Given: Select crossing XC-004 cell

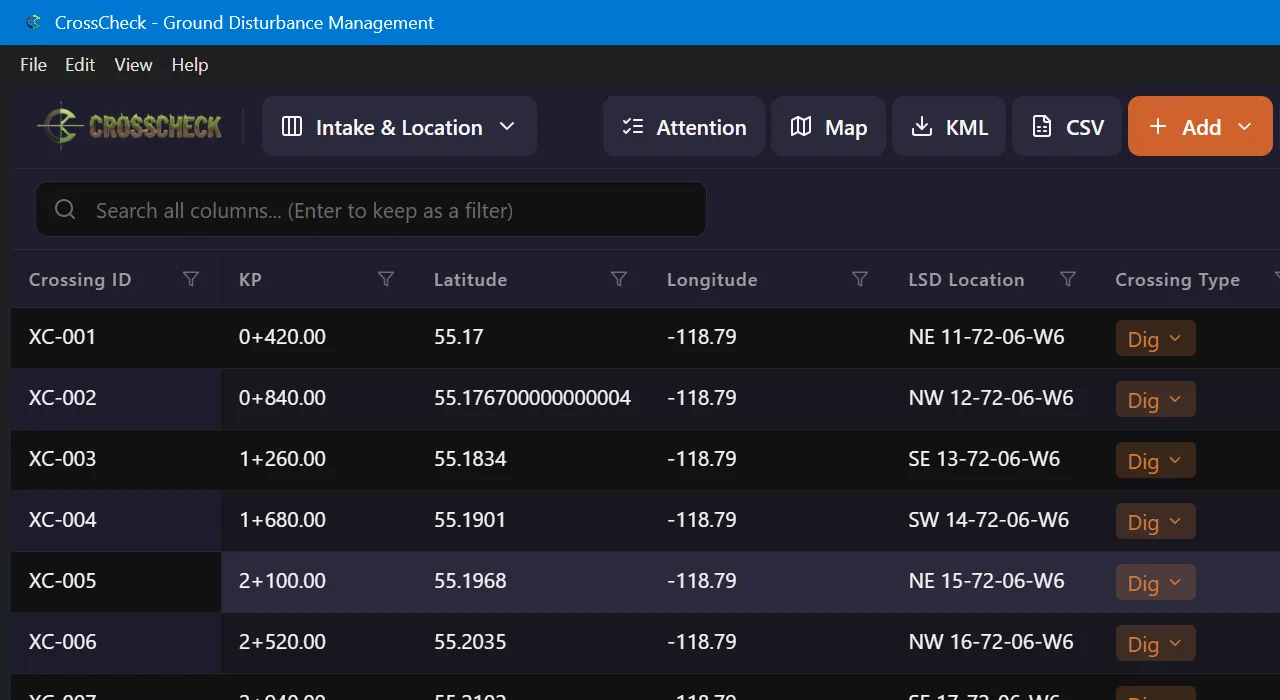Looking at the screenshot, I should pos(116,520).
